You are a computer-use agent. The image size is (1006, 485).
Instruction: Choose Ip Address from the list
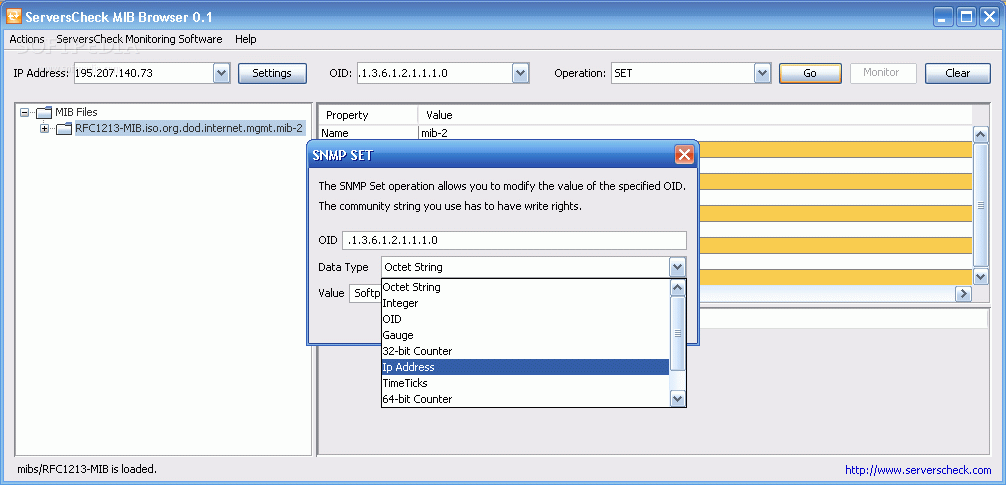[x=525, y=367]
